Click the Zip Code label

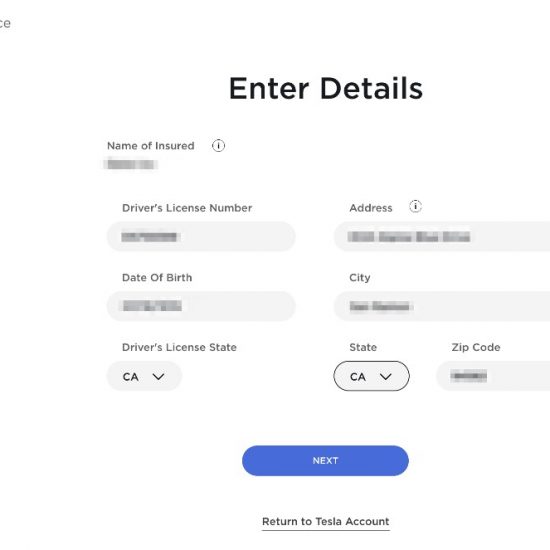point(476,347)
